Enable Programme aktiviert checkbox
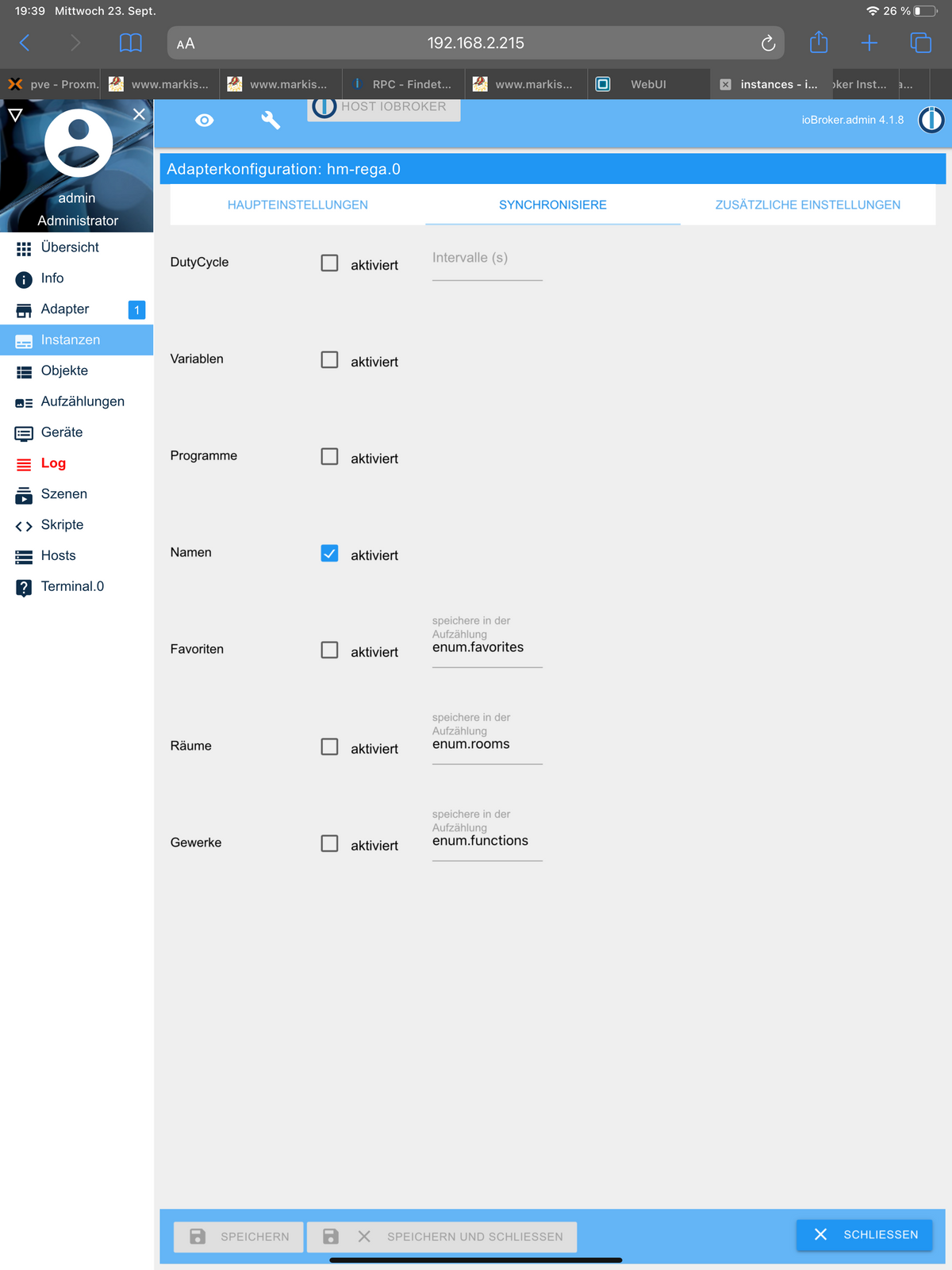 [329, 456]
